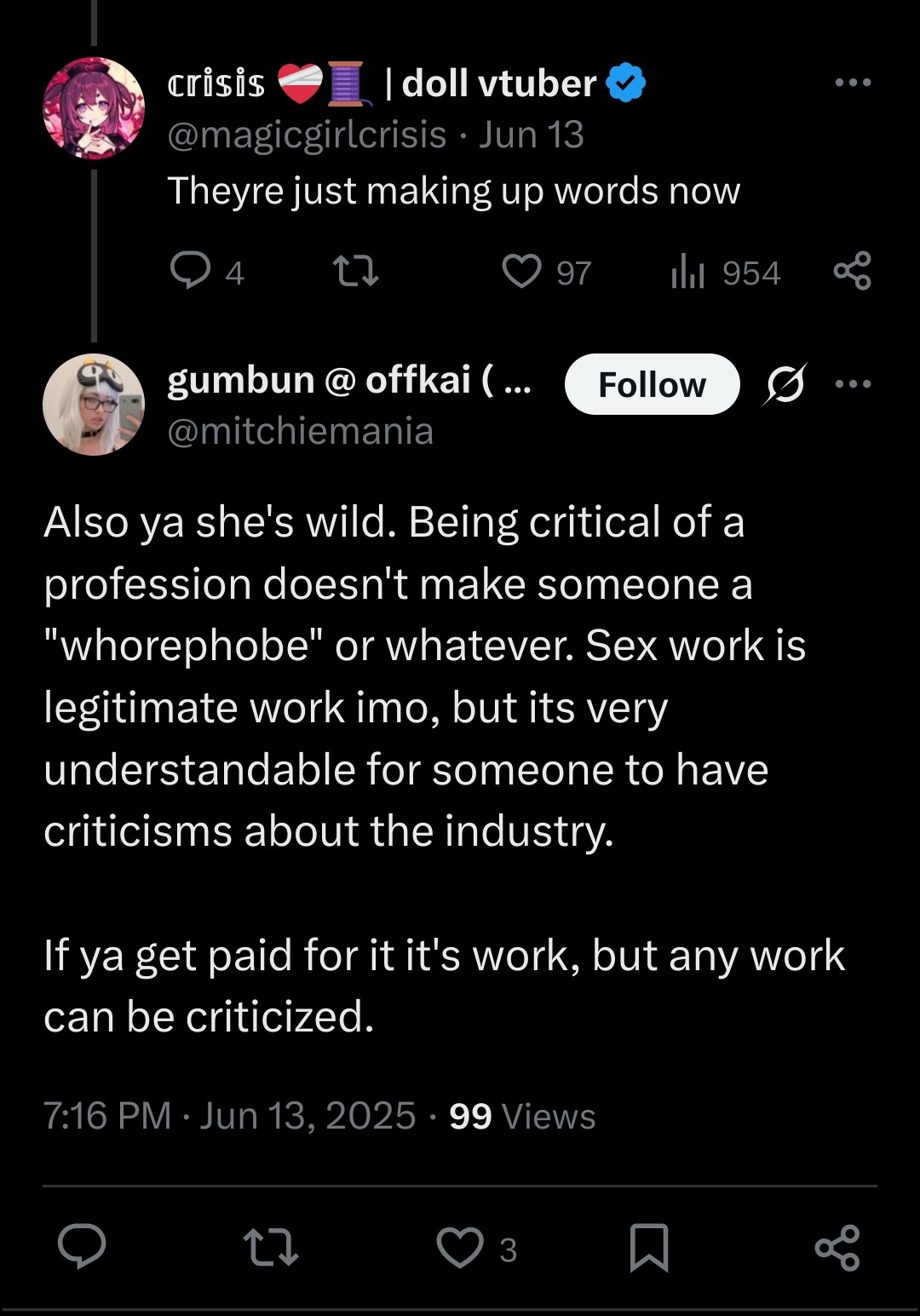Like gumbun's tweet with 3 likes
920x1316 pixels.
click(x=460, y=1248)
